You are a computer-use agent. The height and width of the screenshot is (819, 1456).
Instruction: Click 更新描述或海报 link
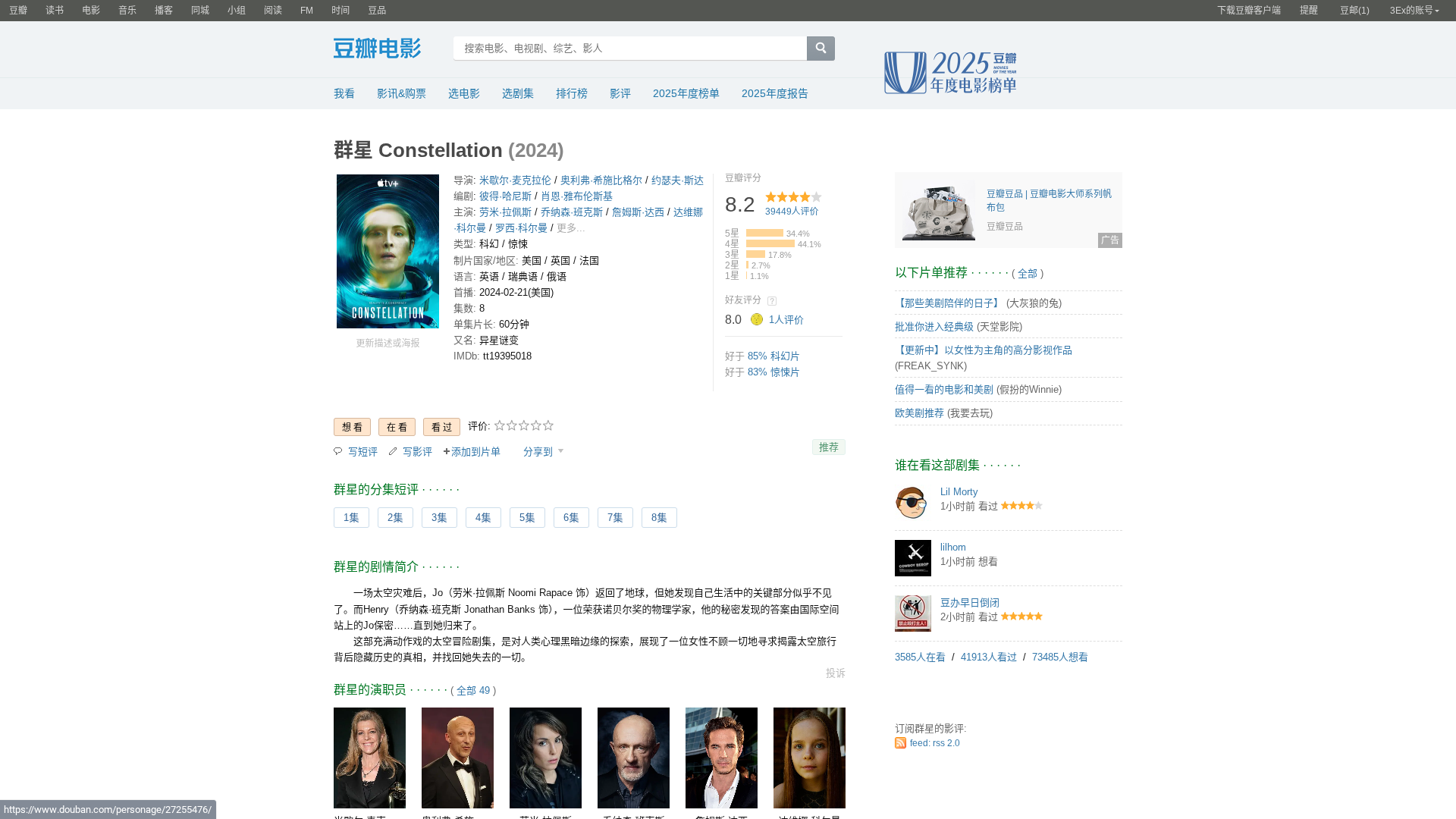click(x=388, y=344)
